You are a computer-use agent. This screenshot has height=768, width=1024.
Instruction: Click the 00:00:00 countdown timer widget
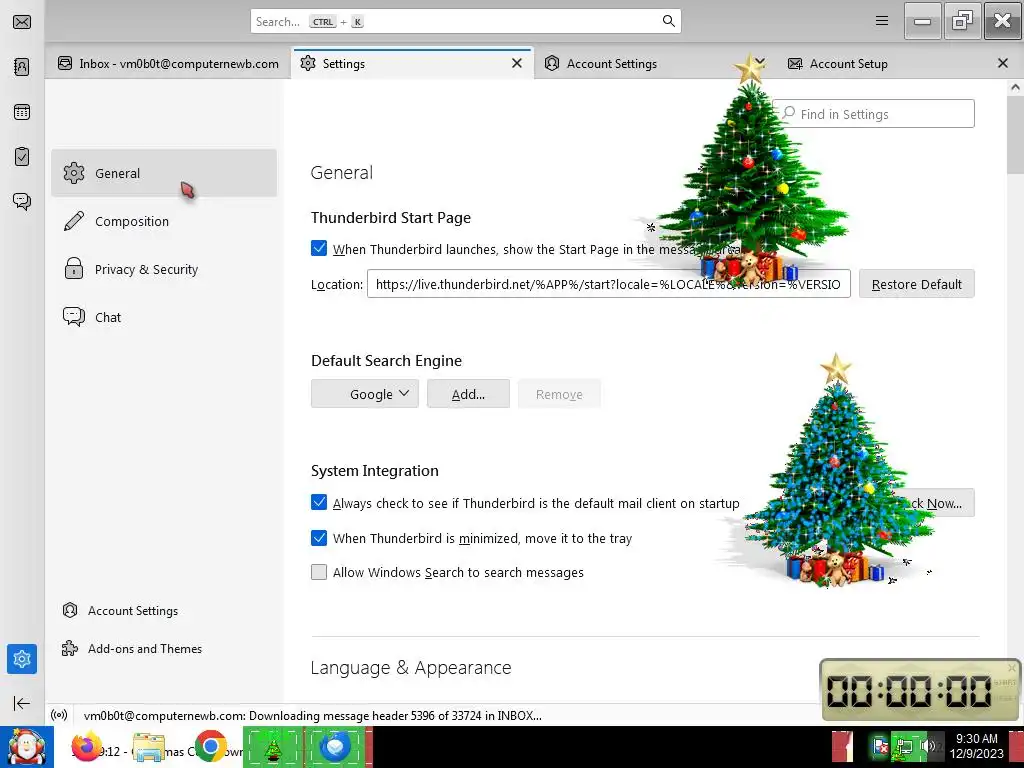[920, 690]
